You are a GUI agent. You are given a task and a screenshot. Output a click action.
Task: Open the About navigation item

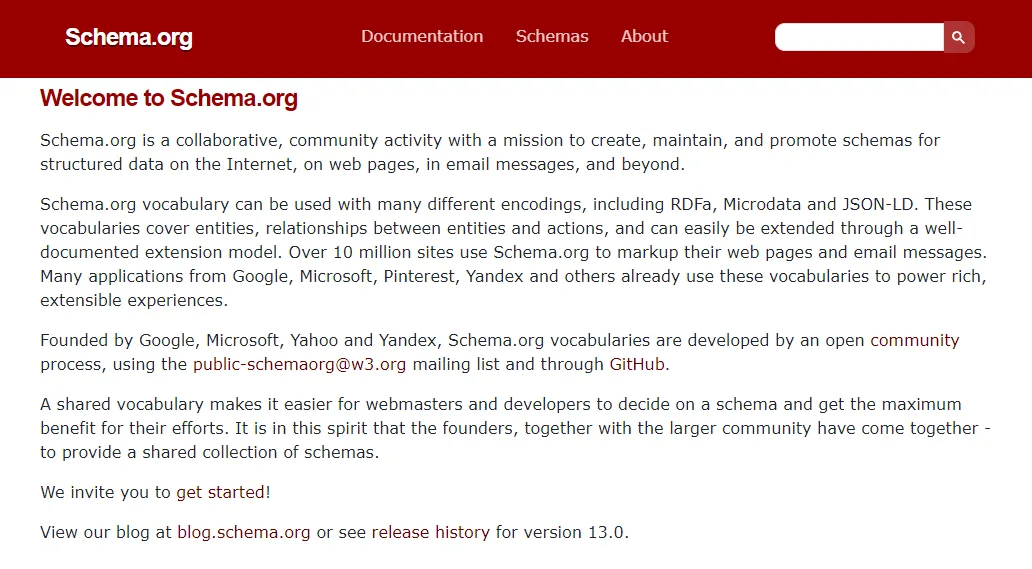644,36
